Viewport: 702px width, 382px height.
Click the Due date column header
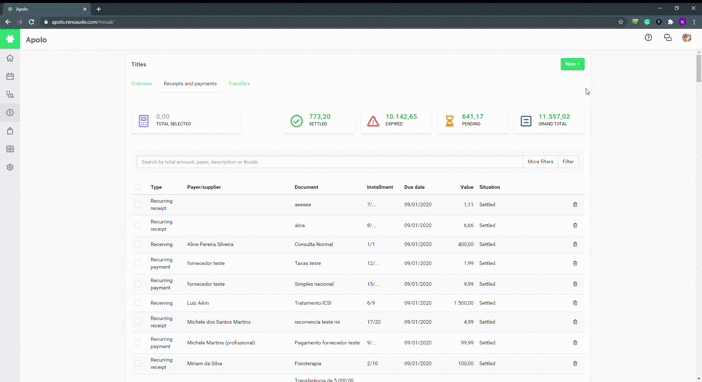click(414, 187)
